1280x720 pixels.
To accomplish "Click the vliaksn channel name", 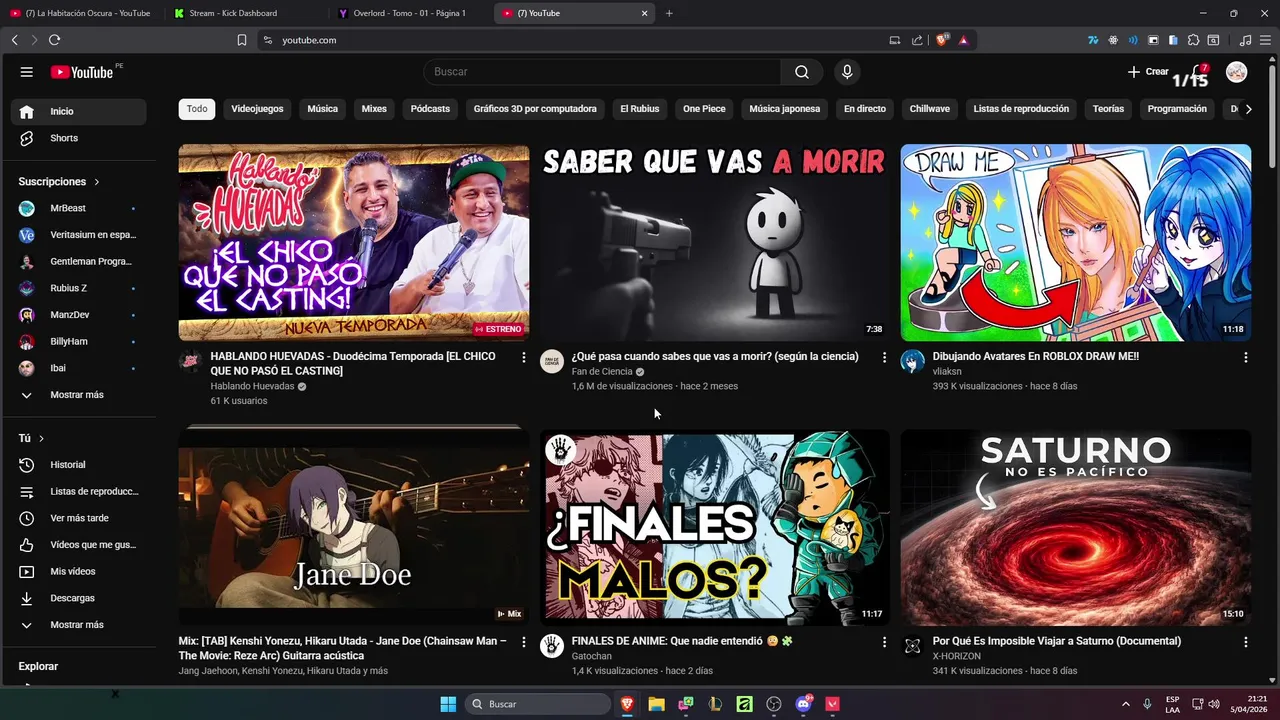I will tap(947, 371).
